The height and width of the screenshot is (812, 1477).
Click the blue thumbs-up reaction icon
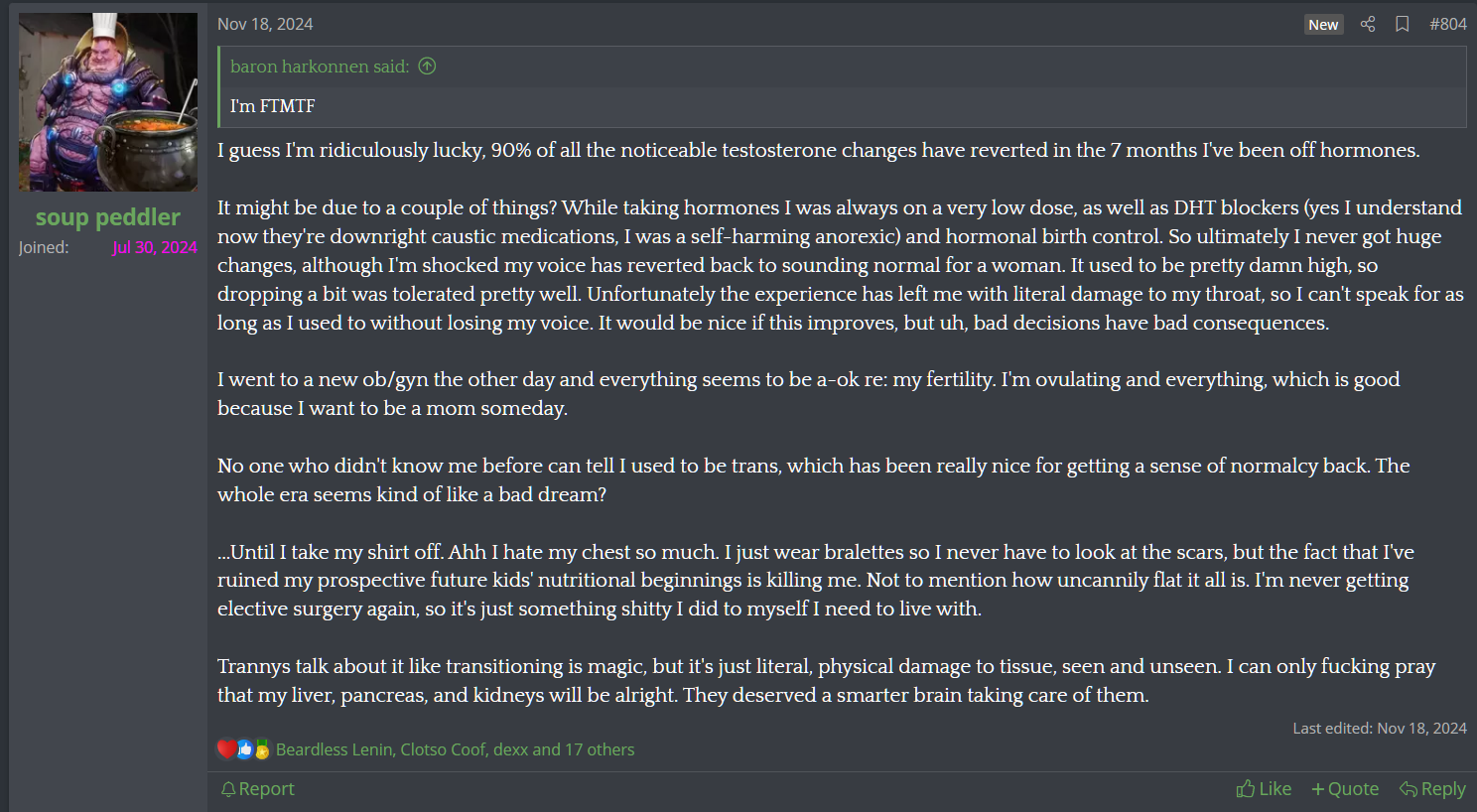(x=245, y=749)
